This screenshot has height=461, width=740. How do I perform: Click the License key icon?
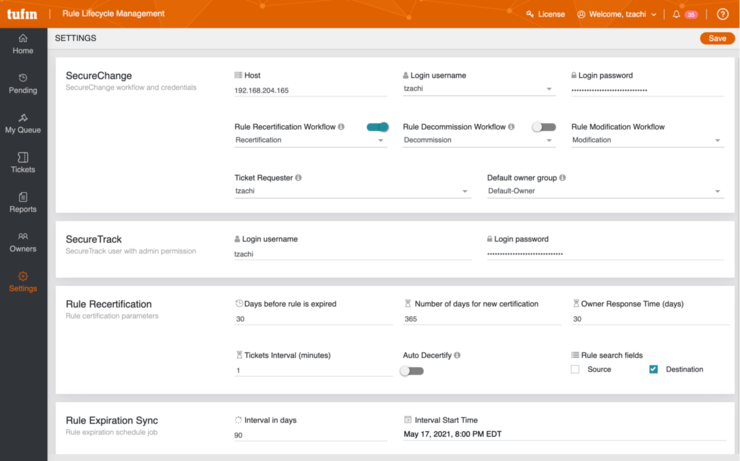(x=530, y=14)
